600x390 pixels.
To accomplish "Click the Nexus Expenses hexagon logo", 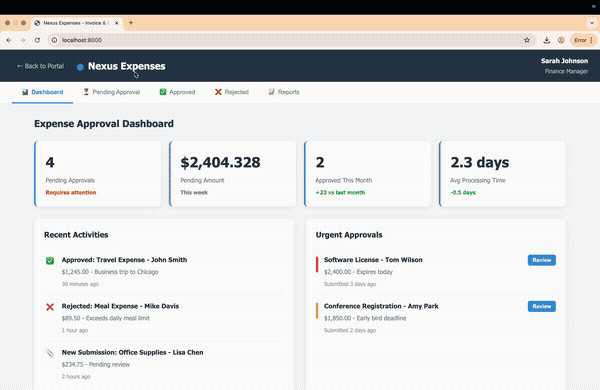I will point(80,67).
